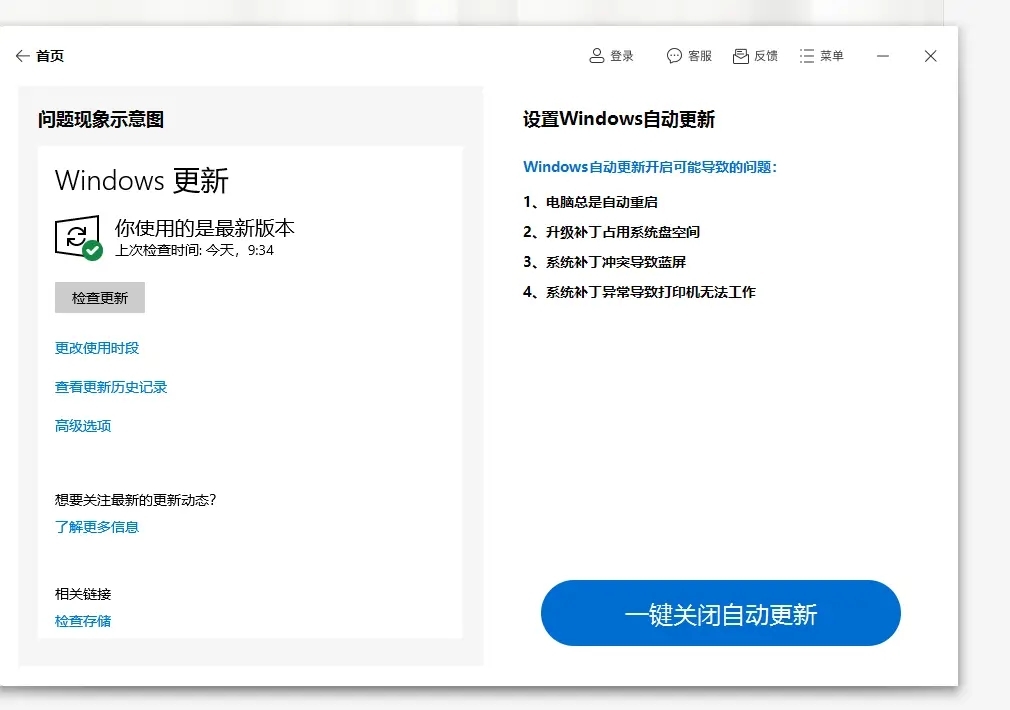Minimize the window with the dash button
The height and width of the screenshot is (710, 1010).
coord(883,56)
